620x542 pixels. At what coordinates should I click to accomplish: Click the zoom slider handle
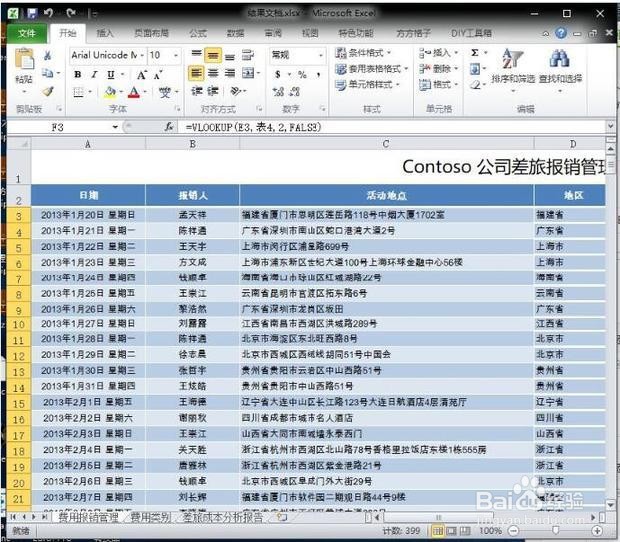tap(556, 530)
